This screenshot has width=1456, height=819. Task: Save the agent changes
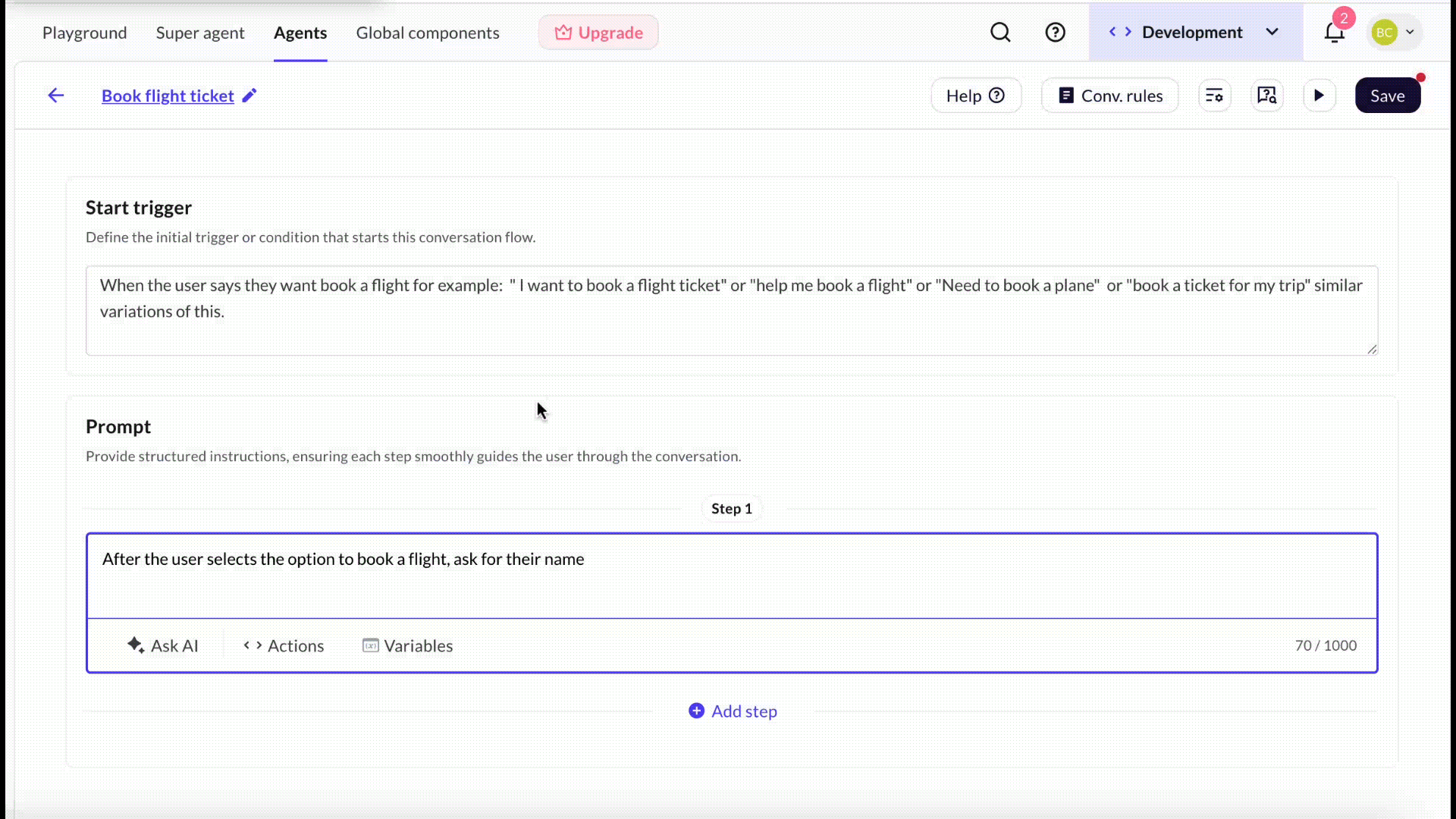tap(1387, 95)
